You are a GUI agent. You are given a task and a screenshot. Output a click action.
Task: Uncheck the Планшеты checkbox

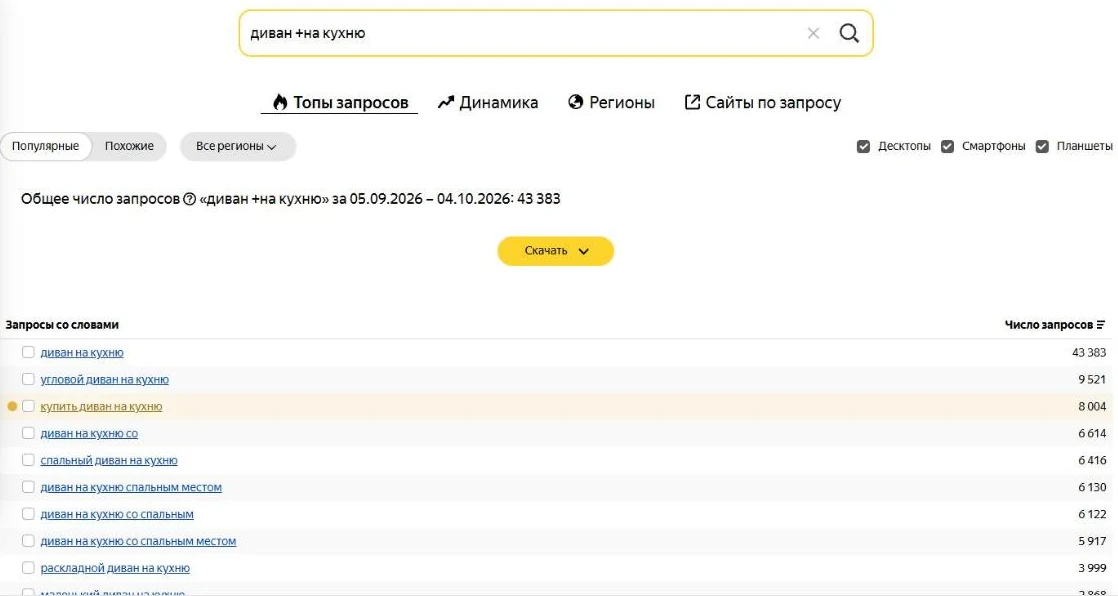[x=1042, y=146]
